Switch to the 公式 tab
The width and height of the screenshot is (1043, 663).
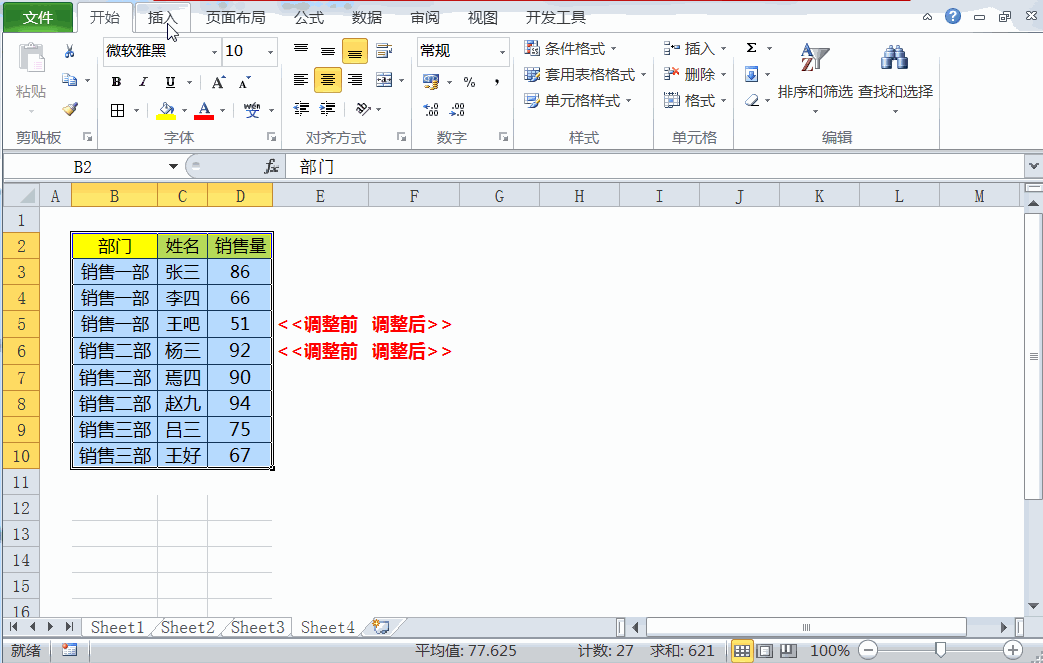309,17
